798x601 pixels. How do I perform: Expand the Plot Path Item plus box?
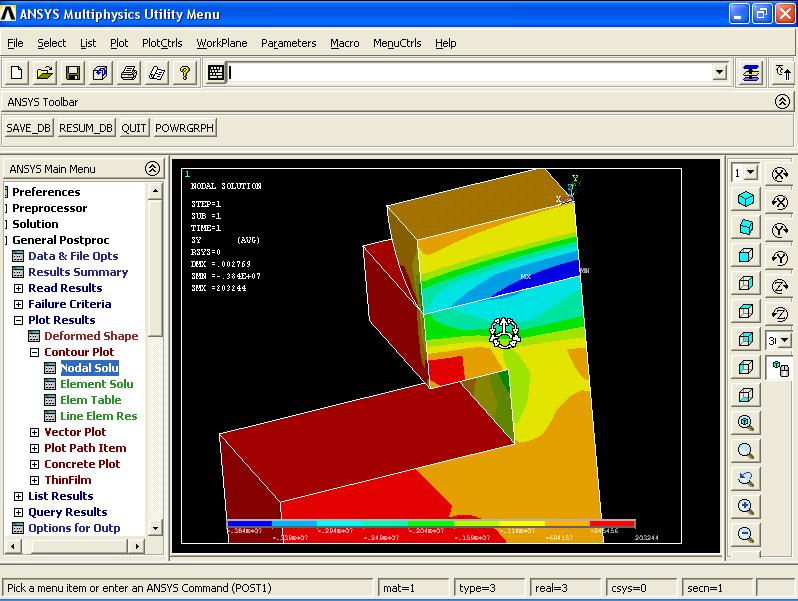point(34,448)
